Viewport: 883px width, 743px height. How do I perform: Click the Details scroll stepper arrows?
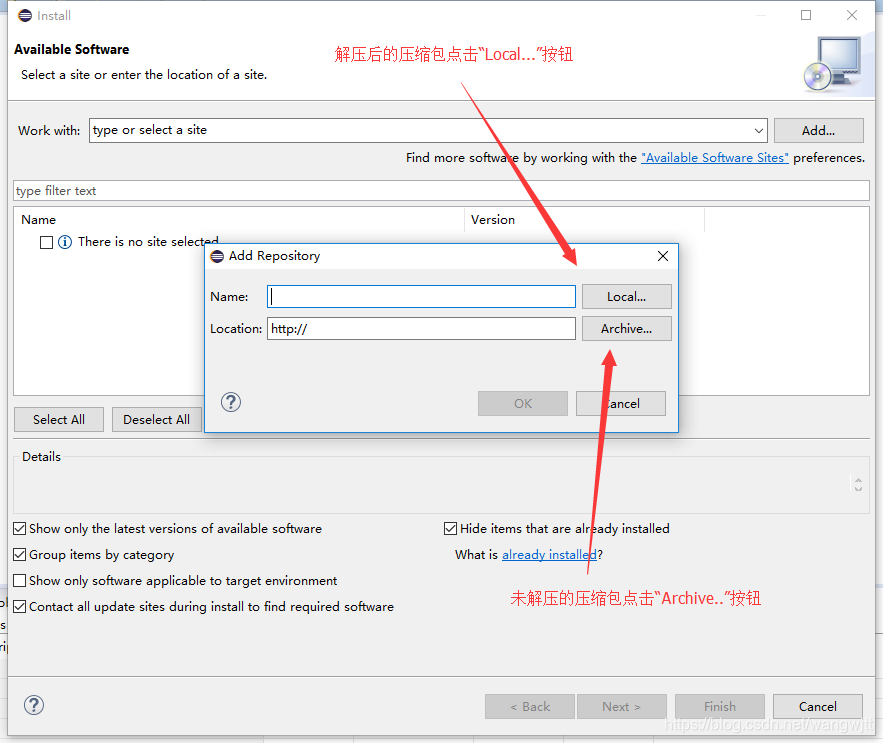click(858, 484)
